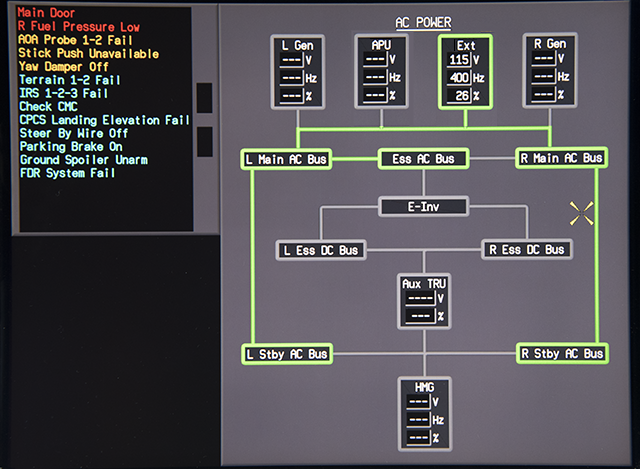Viewport: 640px width, 469px height.
Task: Click the R Gen load percent readout
Action: [x=543, y=95]
